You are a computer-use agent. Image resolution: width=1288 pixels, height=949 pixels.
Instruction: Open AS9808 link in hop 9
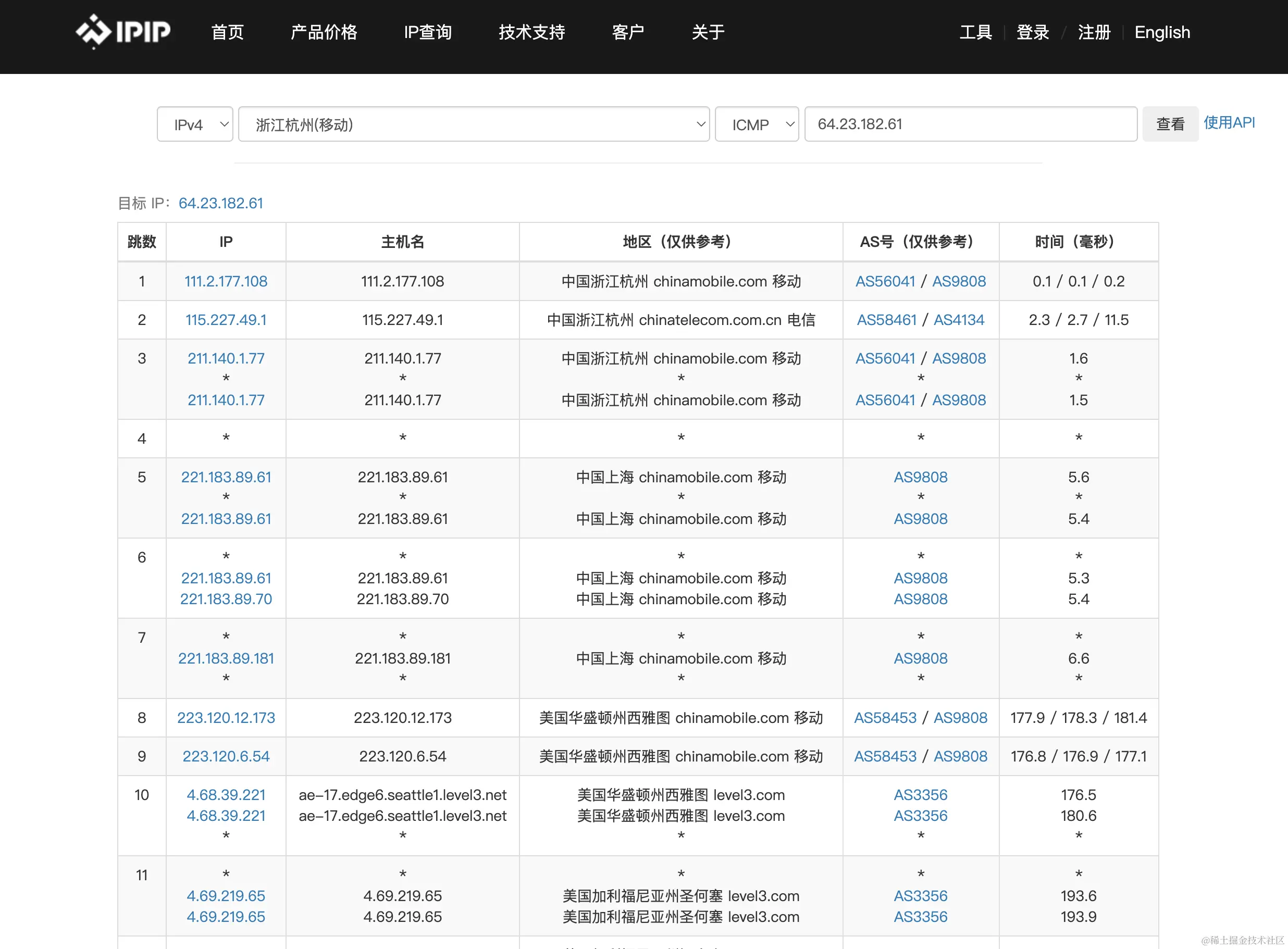tap(961, 757)
